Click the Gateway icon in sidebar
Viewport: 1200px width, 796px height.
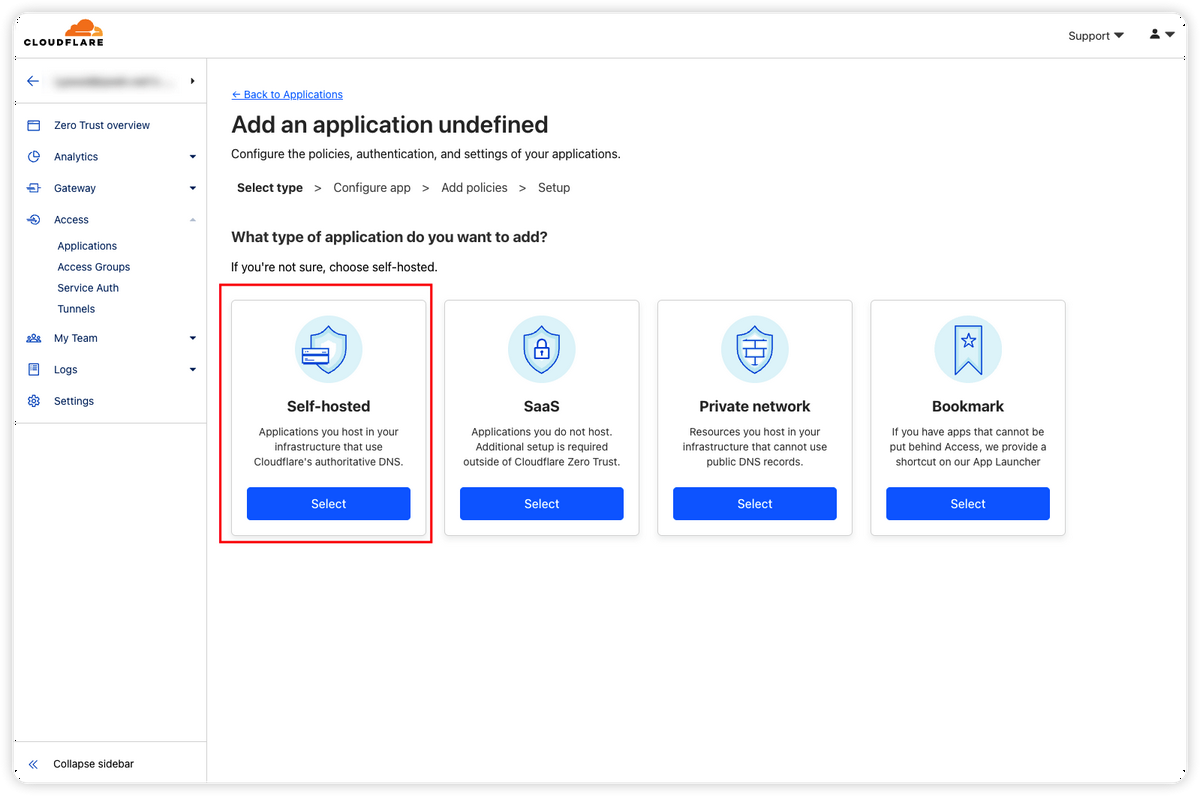point(34,188)
